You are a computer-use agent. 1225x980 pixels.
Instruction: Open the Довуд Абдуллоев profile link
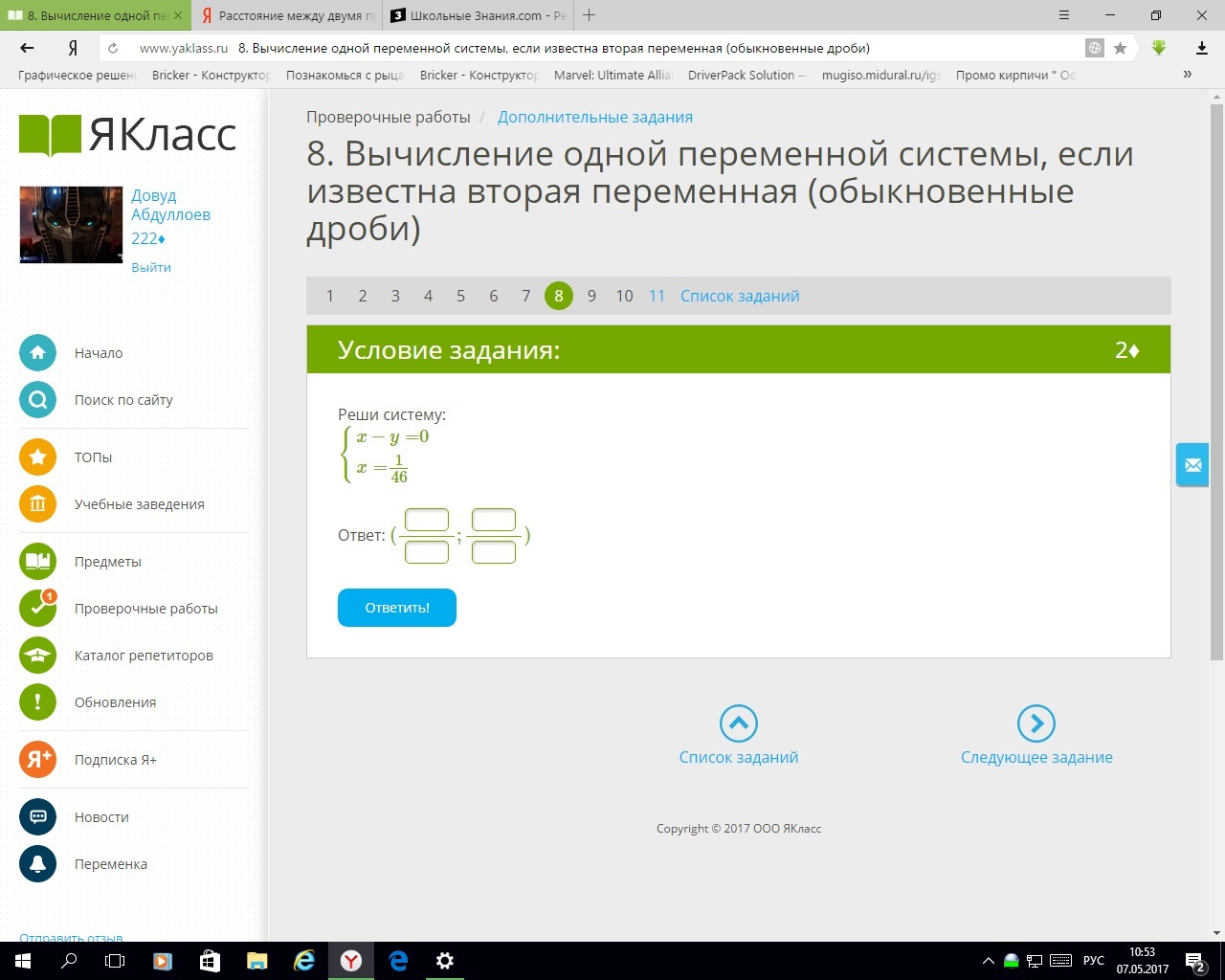(x=170, y=205)
